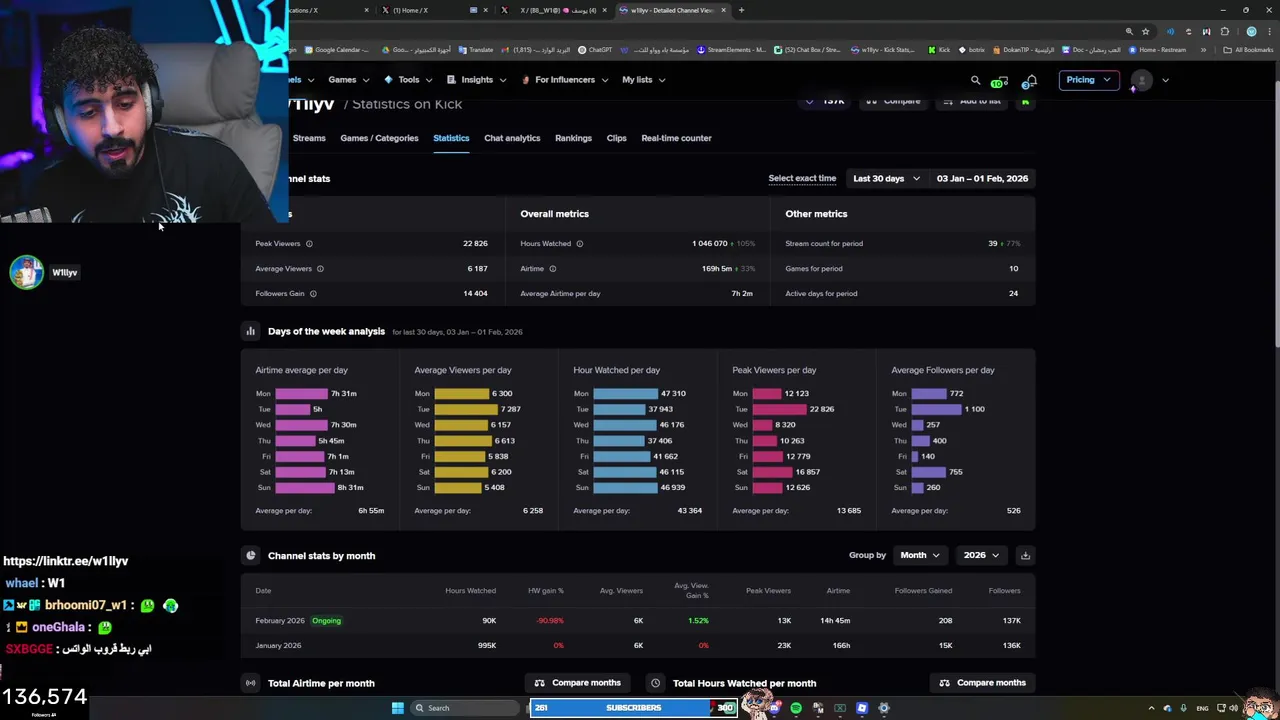Click the green streams counter icon
The image size is (1280, 720).
(x=999, y=82)
